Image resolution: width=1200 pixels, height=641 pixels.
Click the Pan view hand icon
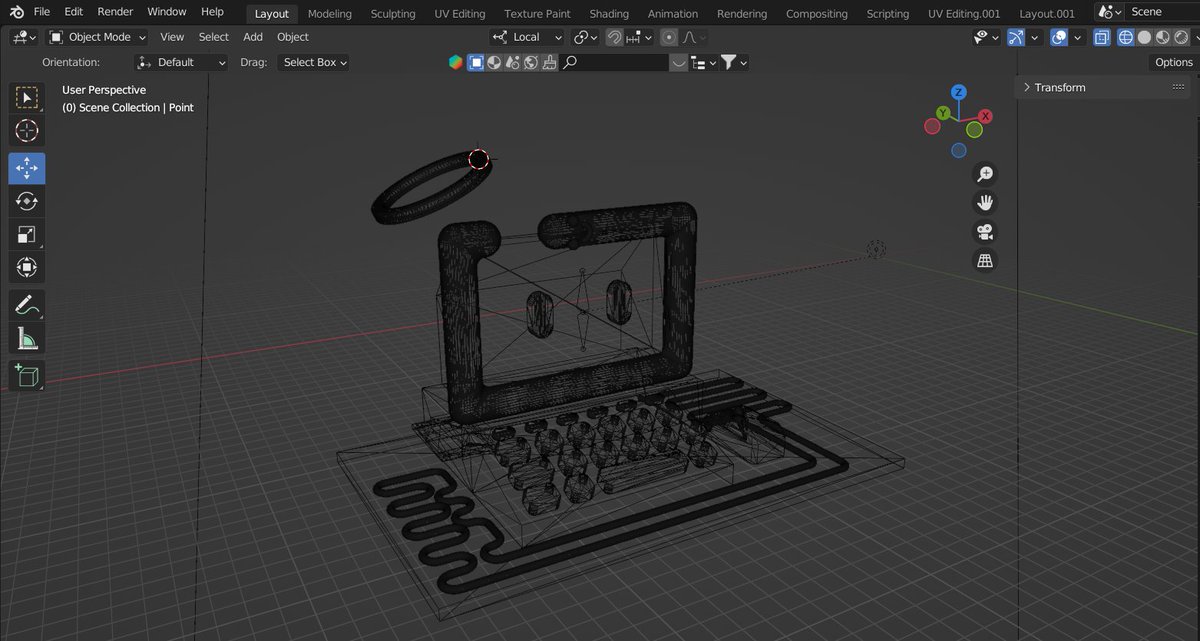(985, 203)
